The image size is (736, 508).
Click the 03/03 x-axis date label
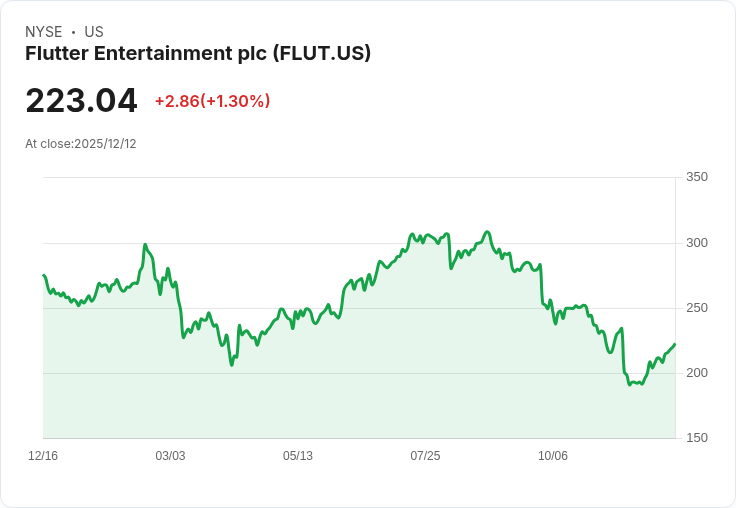pos(170,456)
